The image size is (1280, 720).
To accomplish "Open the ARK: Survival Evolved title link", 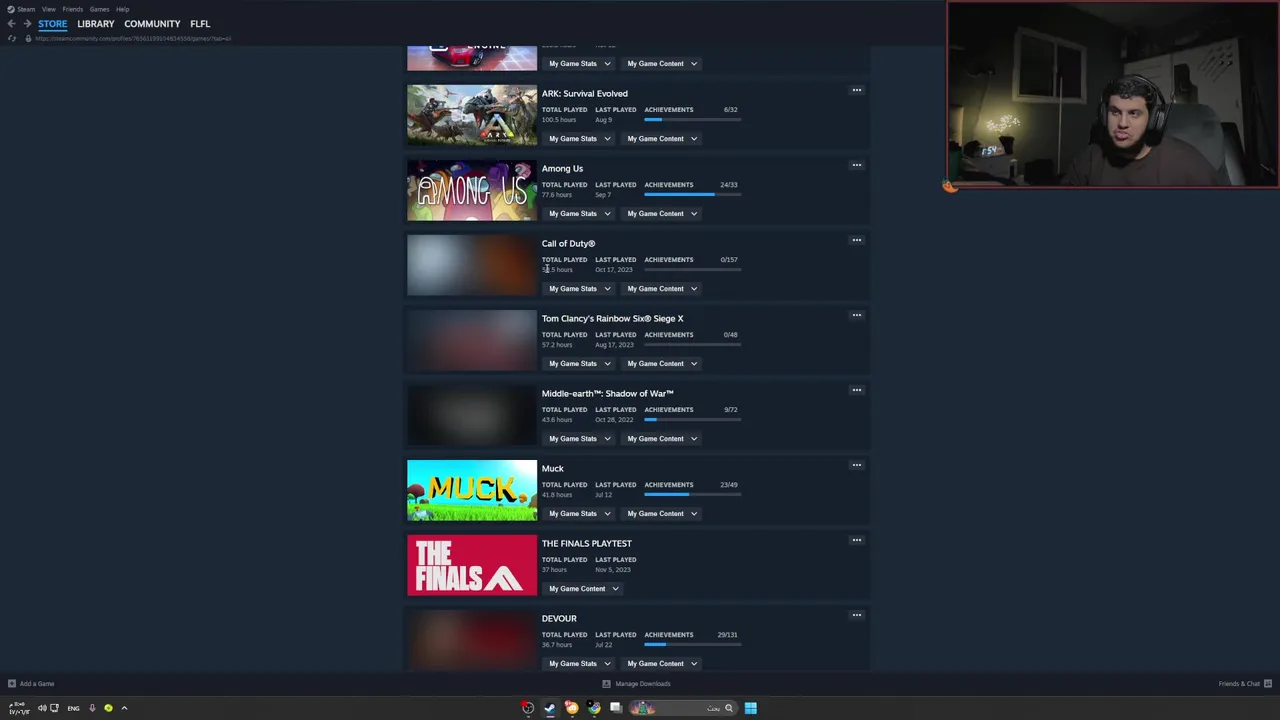I will pyautogui.click(x=585, y=94).
